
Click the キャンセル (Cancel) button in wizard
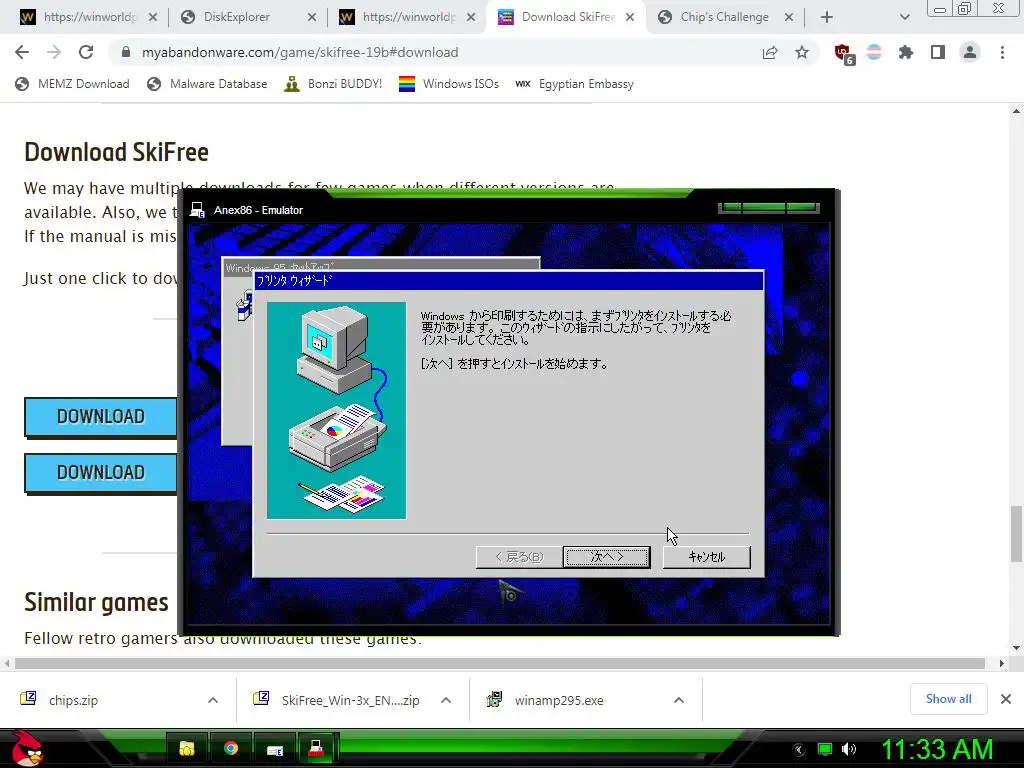click(x=707, y=557)
